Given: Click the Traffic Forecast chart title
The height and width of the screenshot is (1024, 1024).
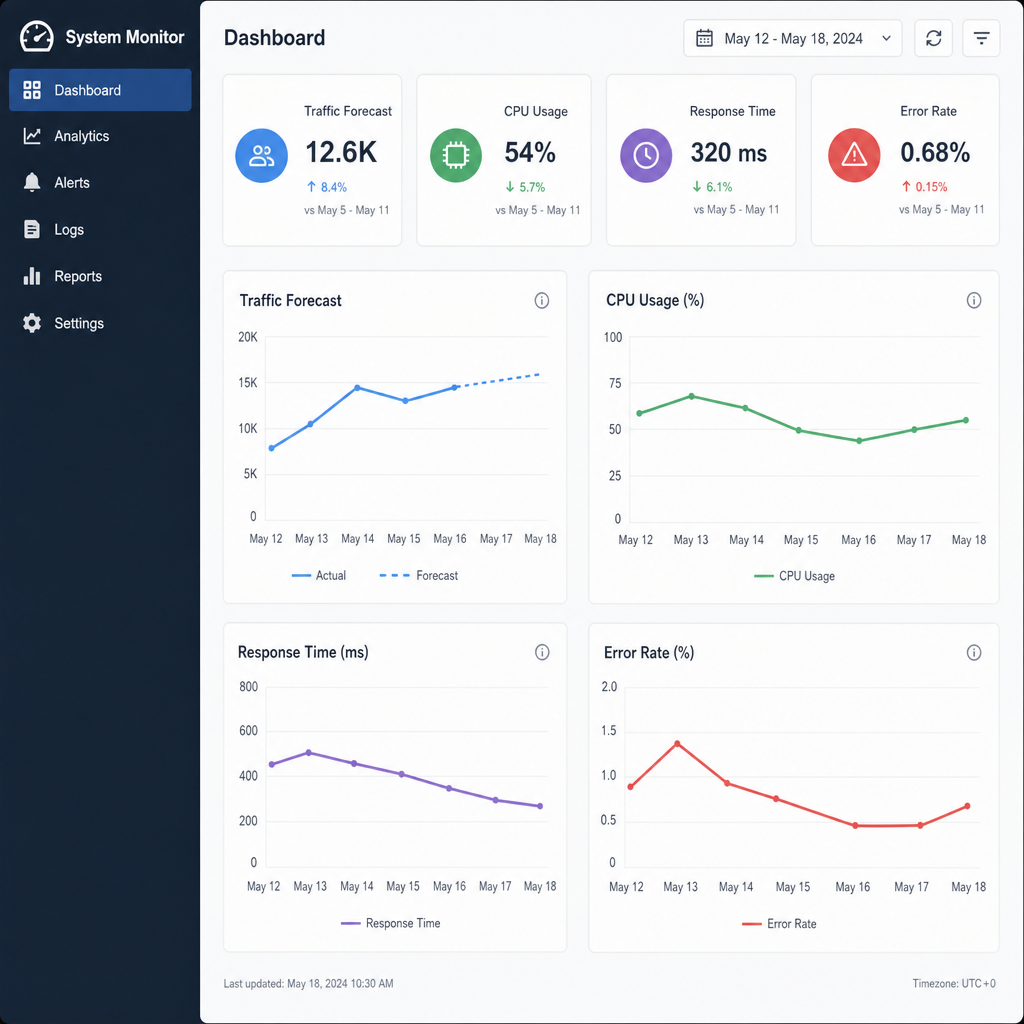Looking at the screenshot, I should (291, 300).
